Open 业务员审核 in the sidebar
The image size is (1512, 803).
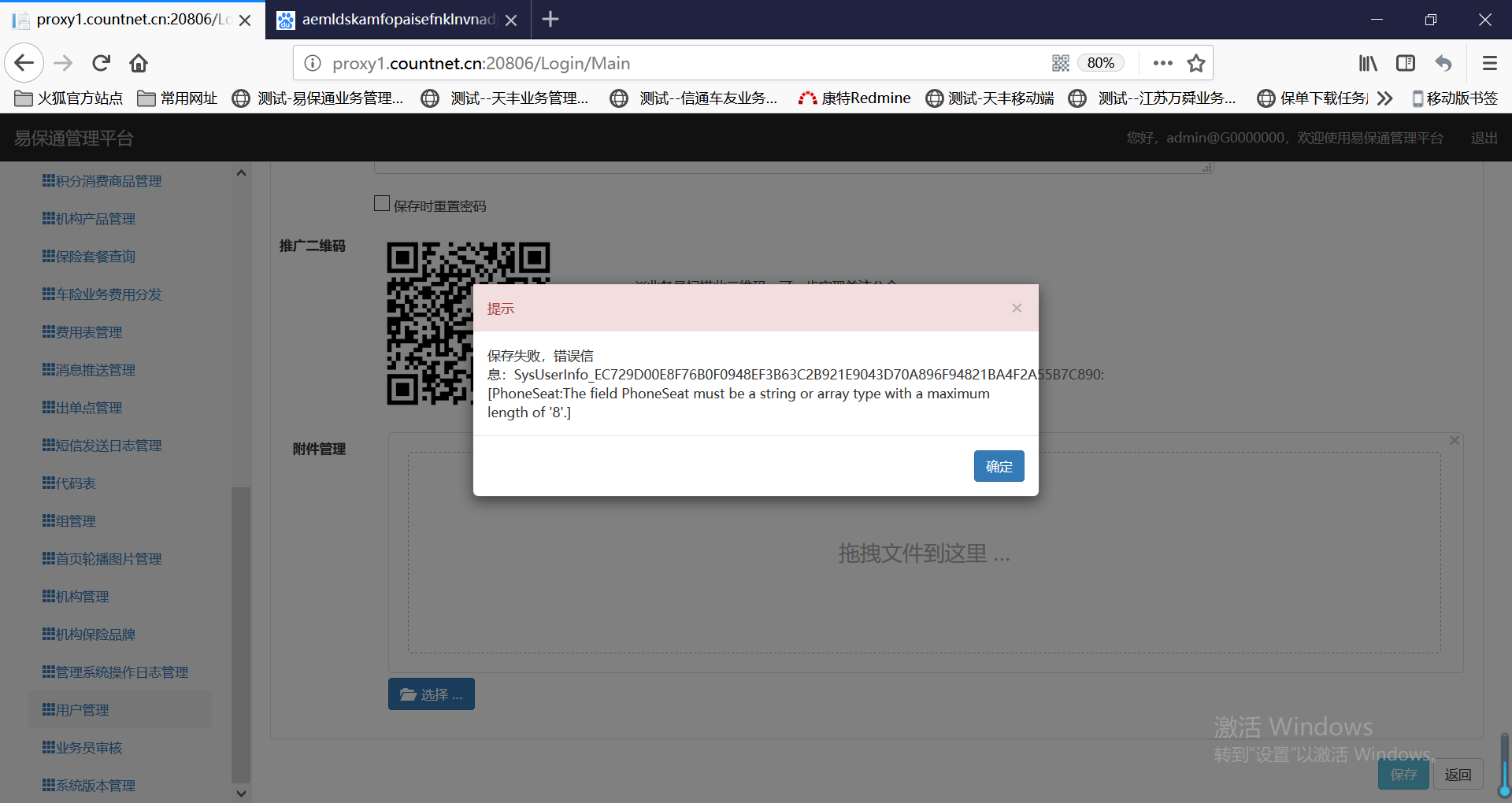(x=83, y=748)
